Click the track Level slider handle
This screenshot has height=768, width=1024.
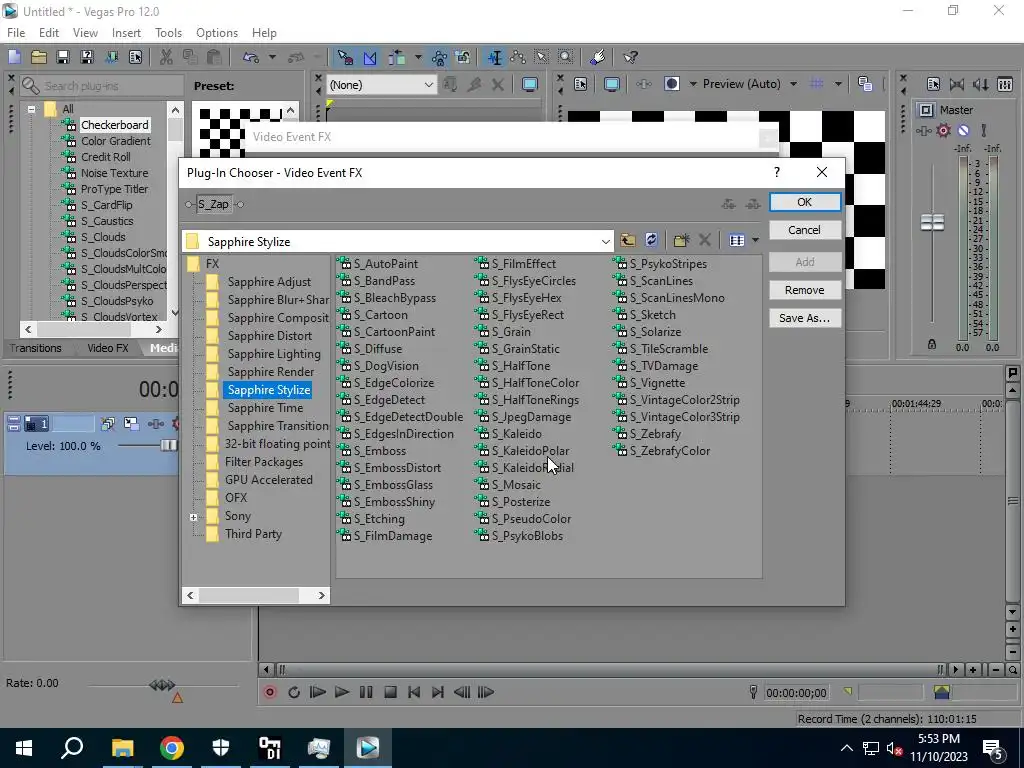click(168, 445)
